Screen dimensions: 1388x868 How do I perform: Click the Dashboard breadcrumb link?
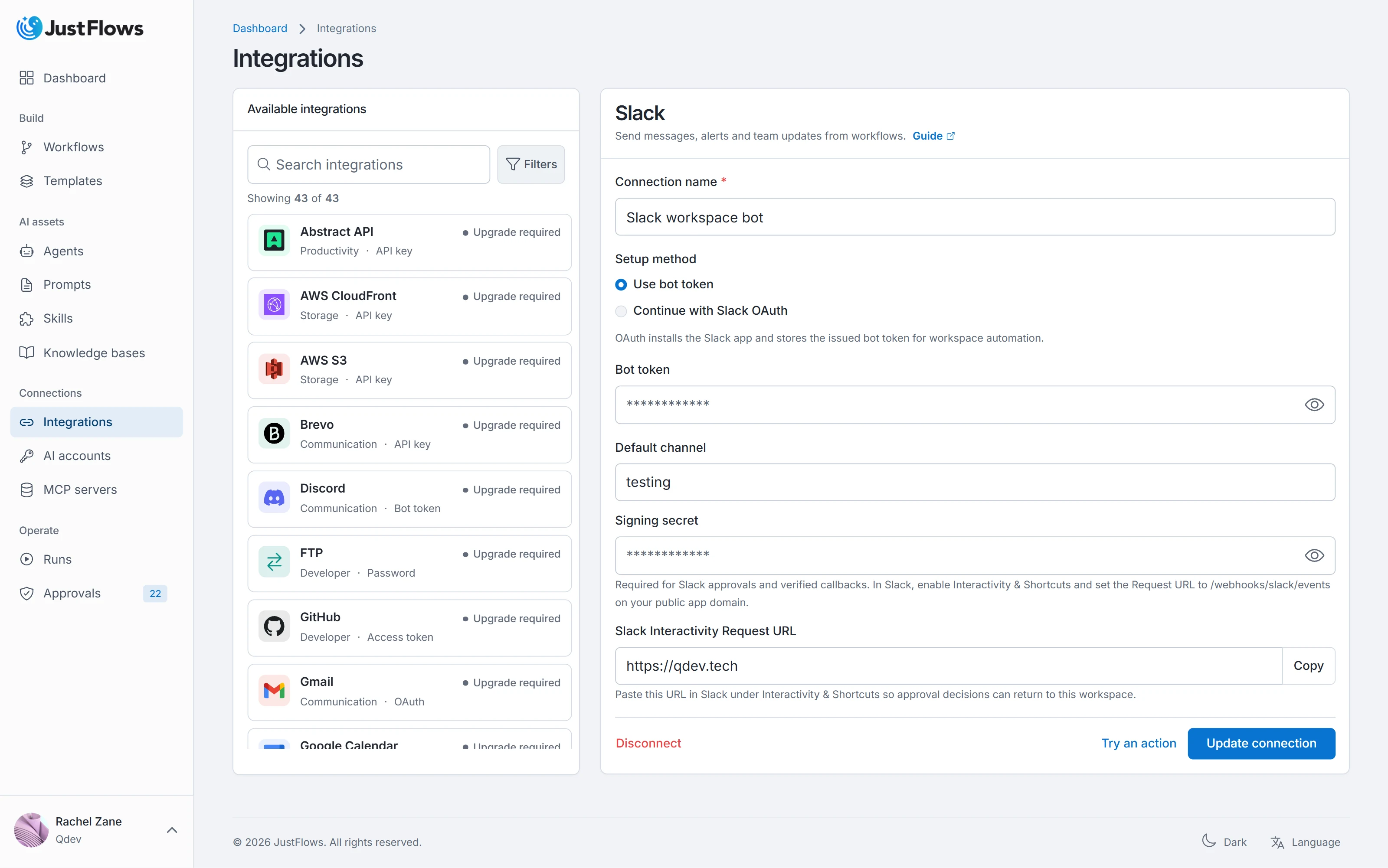[x=259, y=28]
